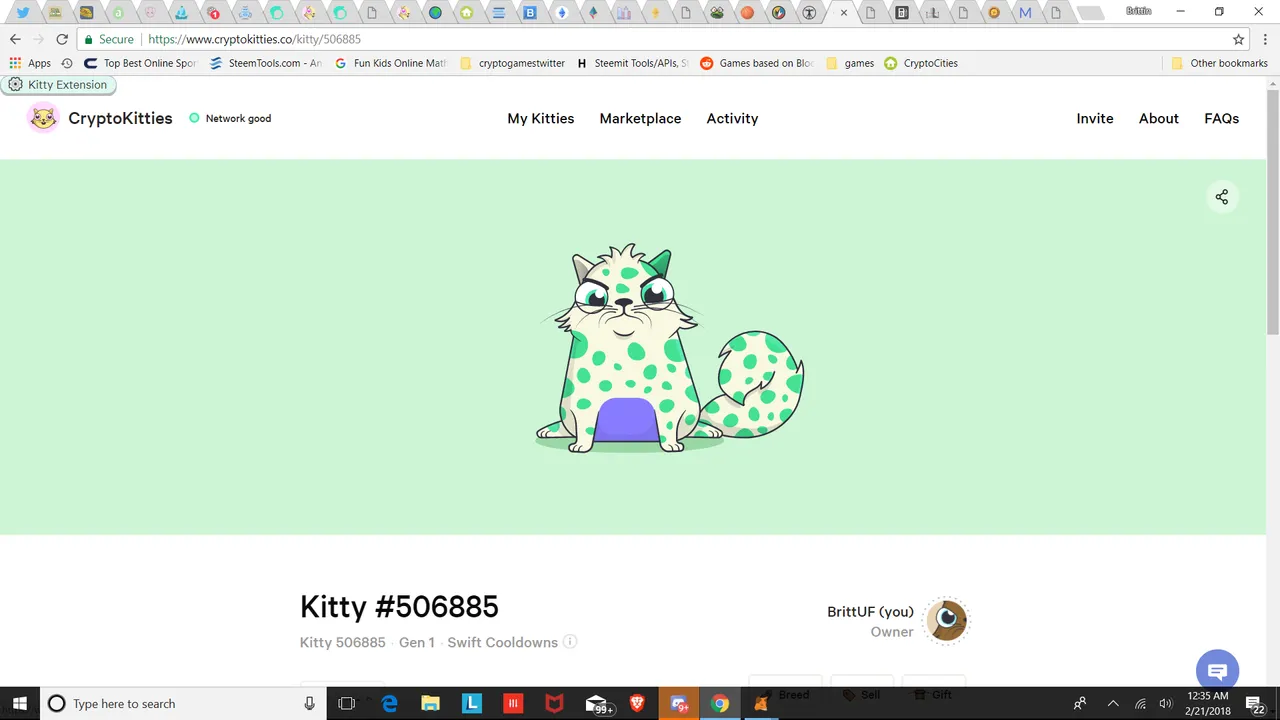Screen dimensions: 1280x720
Task: Launch Microsoft Edge from taskbar
Action: click(389, 704)
